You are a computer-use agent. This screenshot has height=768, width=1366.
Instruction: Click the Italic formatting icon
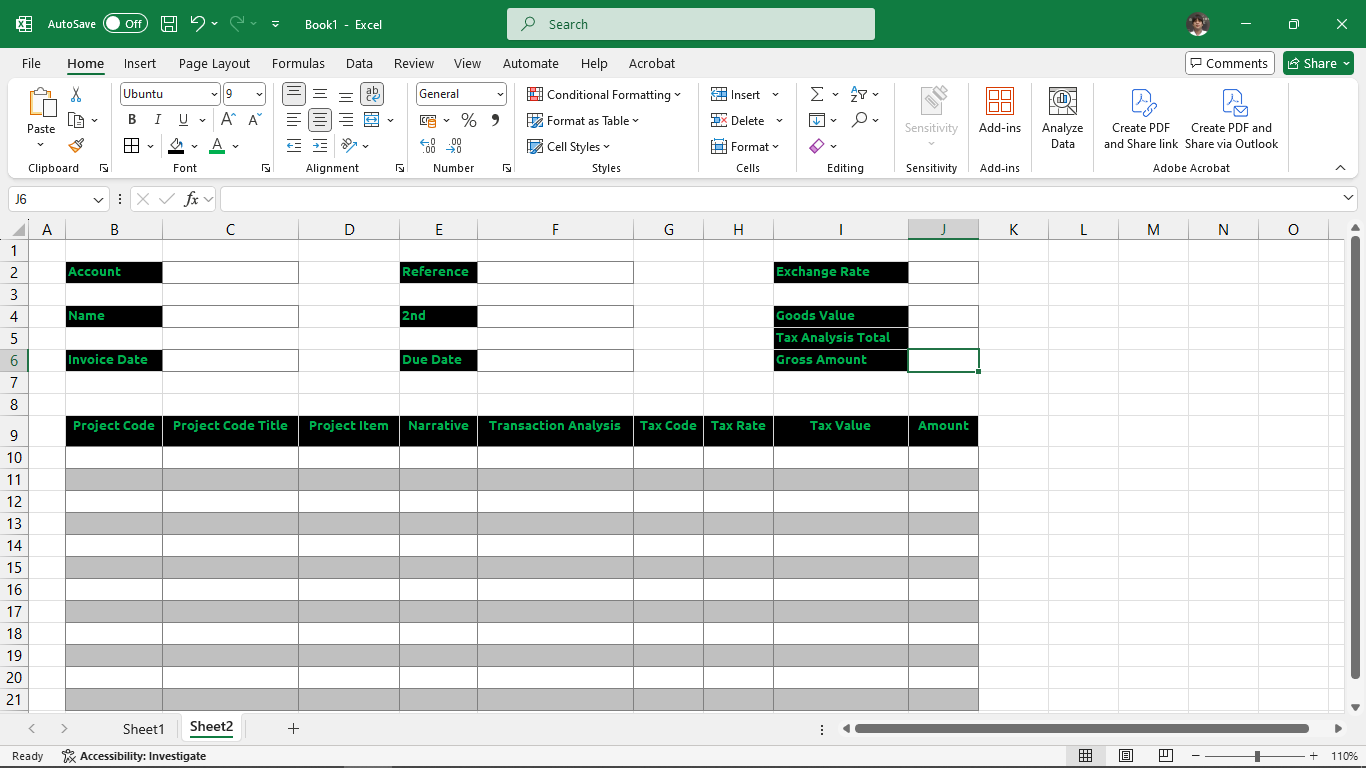tap(157, 120)
